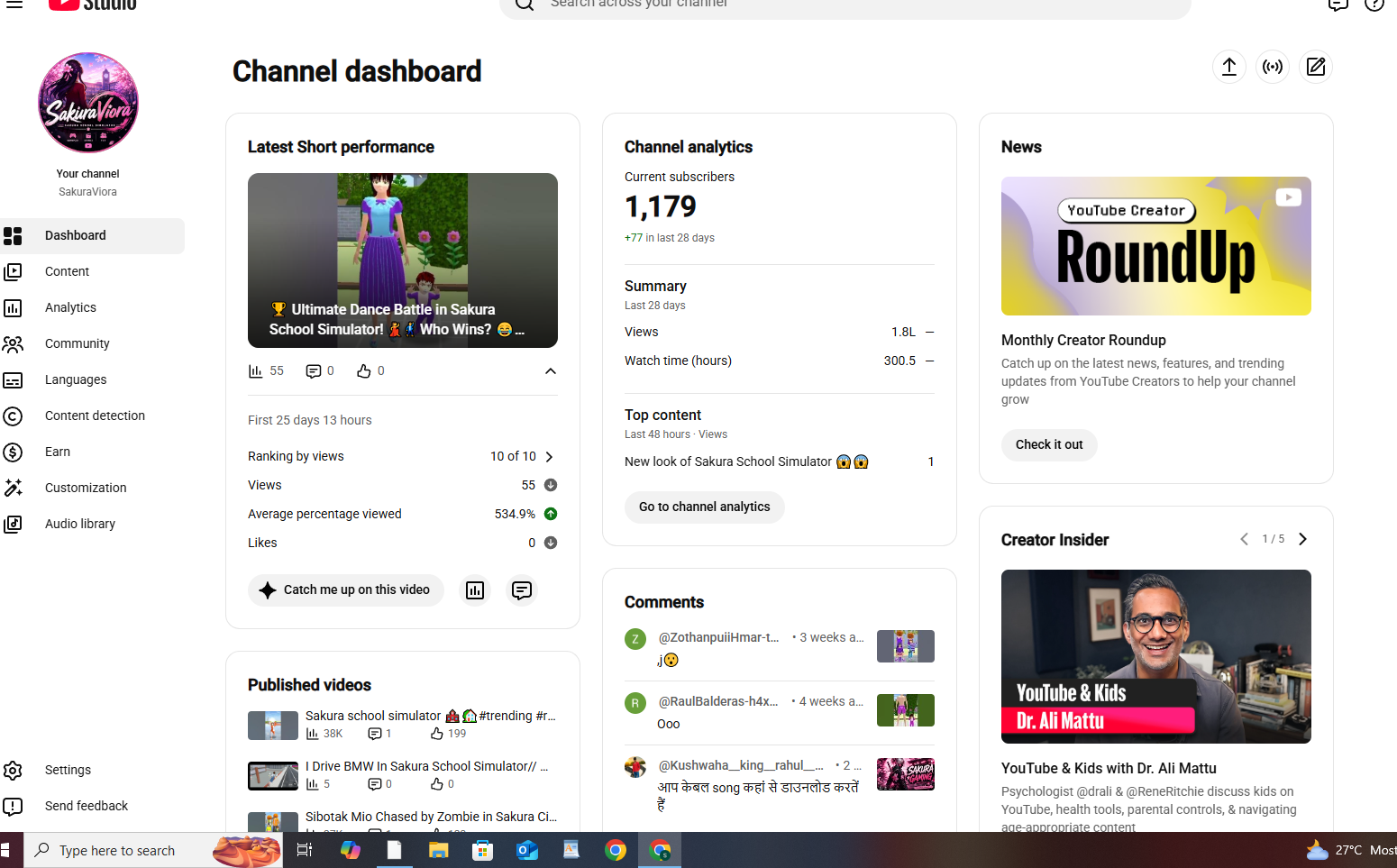This screenshot has width=1397, height=868.
Task: Open video comments icon beside Catch me up
Action: [522, 590]
